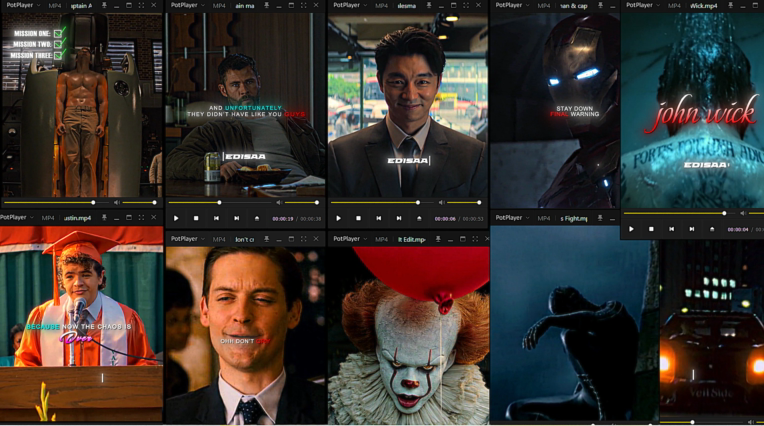Mute the volume in the 'ptain A' window

pos(117,202)
